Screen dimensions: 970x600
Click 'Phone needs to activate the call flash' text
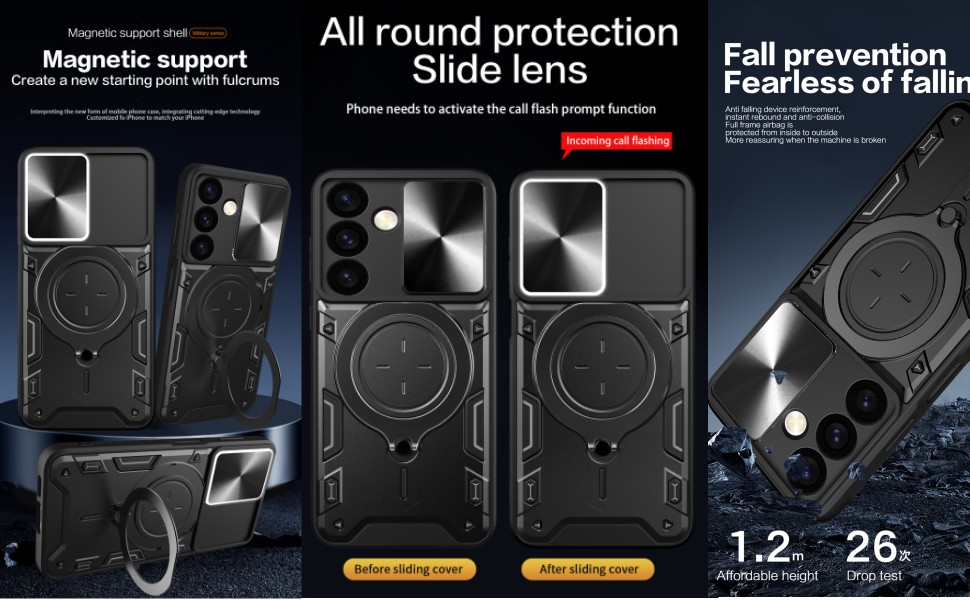(x=501, y=109)
